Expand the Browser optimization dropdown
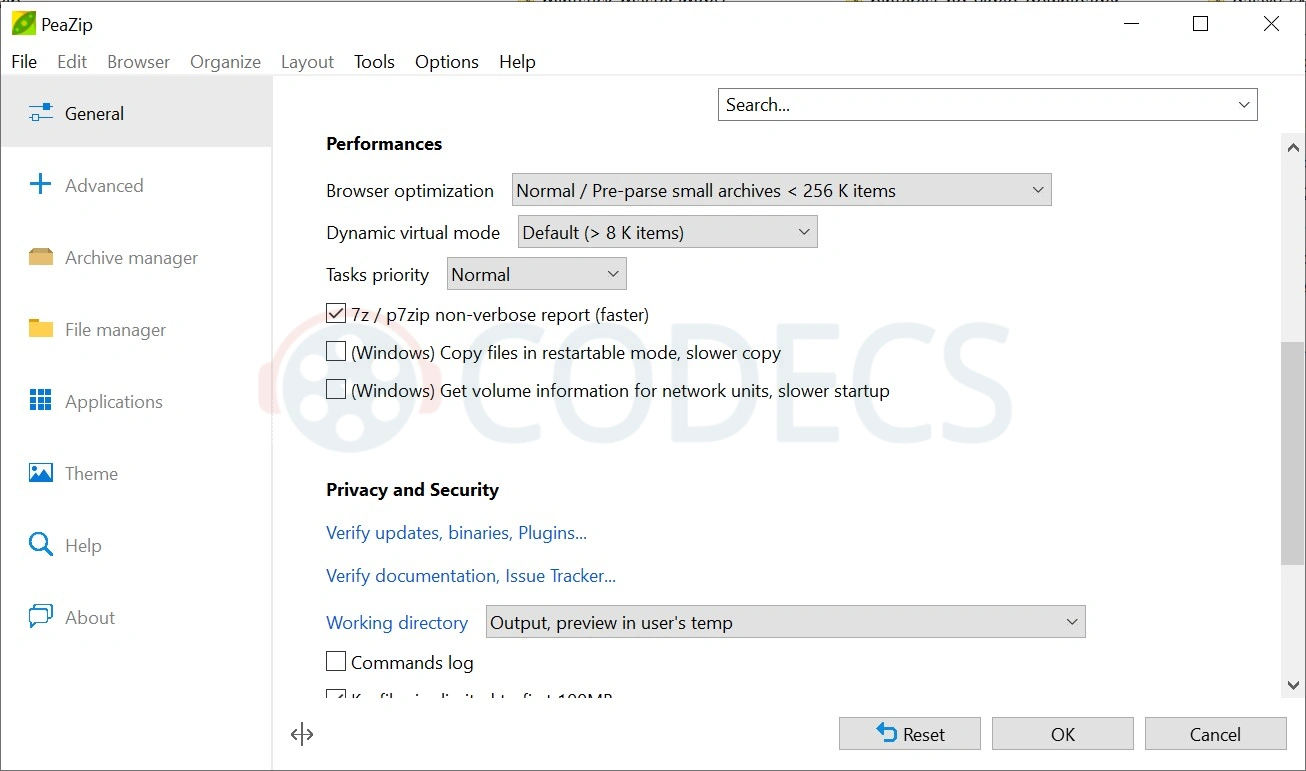This screenshot has width=1306, height=771. point(781,190)
